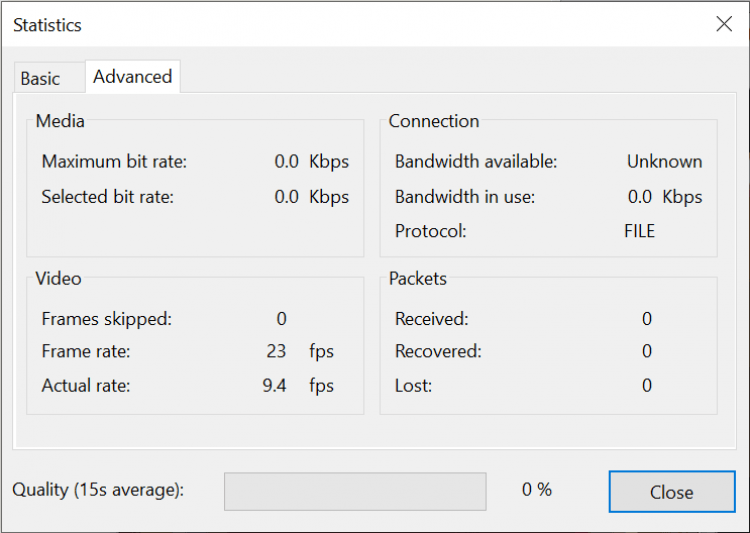Click the Actual rate 9.4 value
Screen dimensions: 750x533
[275, 385]
